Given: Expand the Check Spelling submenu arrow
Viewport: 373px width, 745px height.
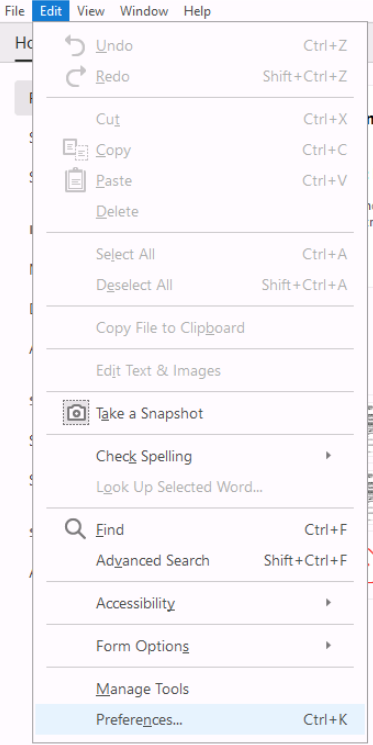Looking at the screenshot, I should [328, 456].
